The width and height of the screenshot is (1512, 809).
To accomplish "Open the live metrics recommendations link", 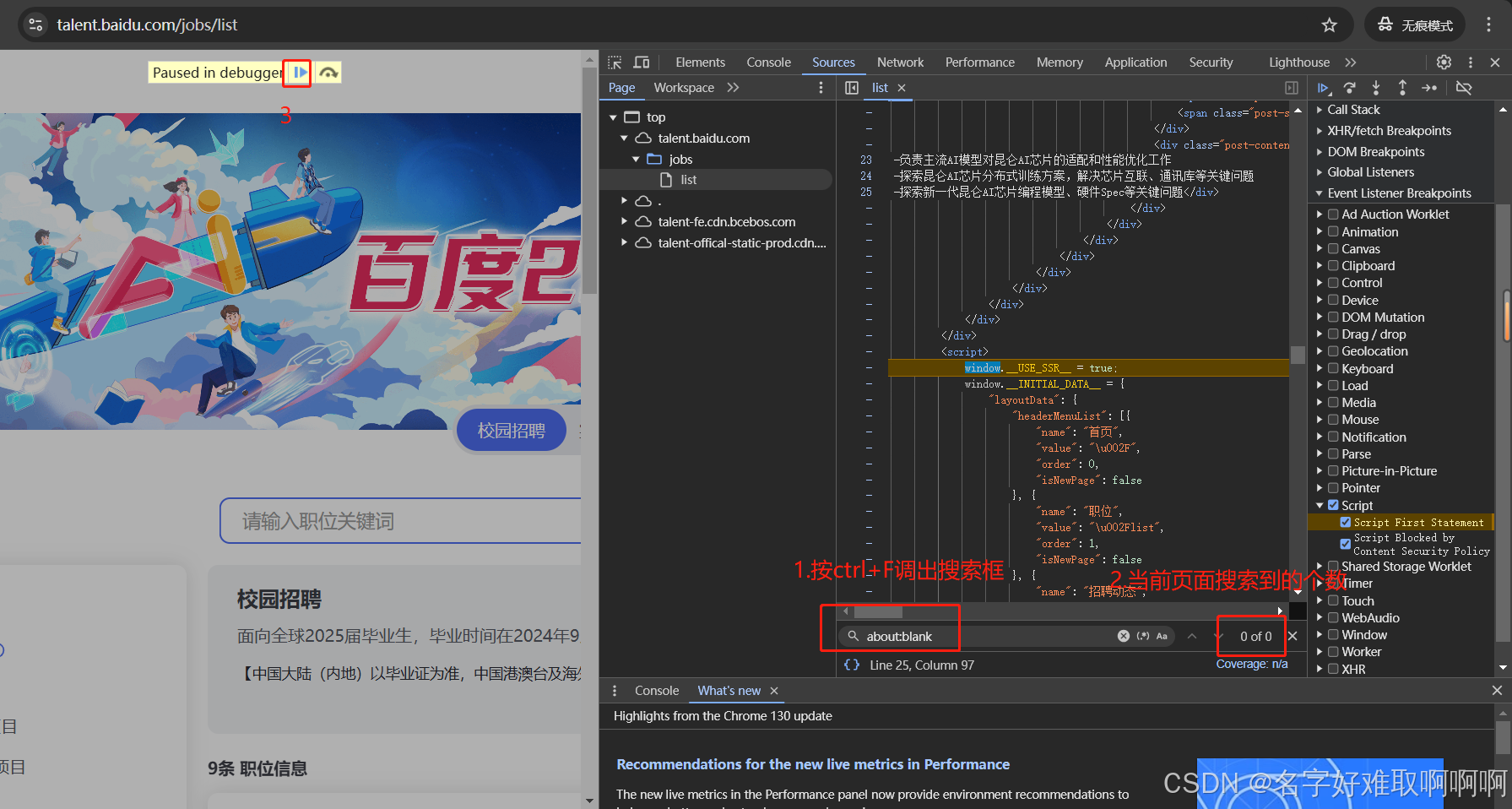I will (813, 764).
